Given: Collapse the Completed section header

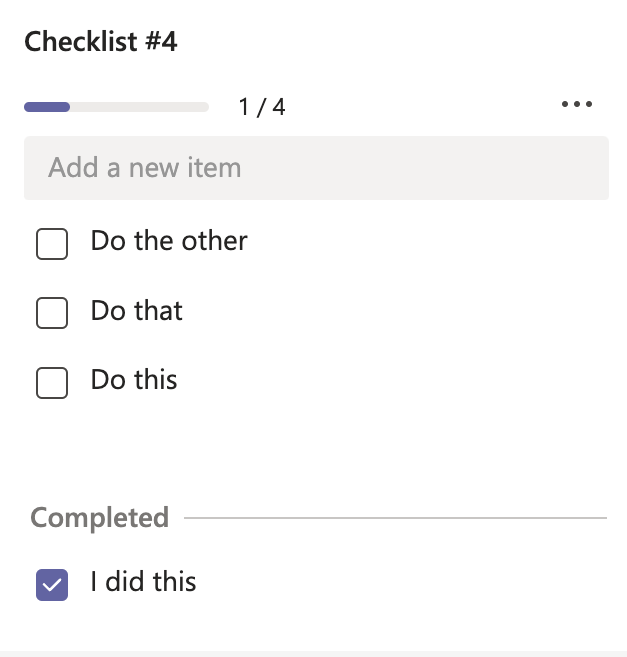Looking at the screenshot, I should pyautogui.click(x=100, y=518).
